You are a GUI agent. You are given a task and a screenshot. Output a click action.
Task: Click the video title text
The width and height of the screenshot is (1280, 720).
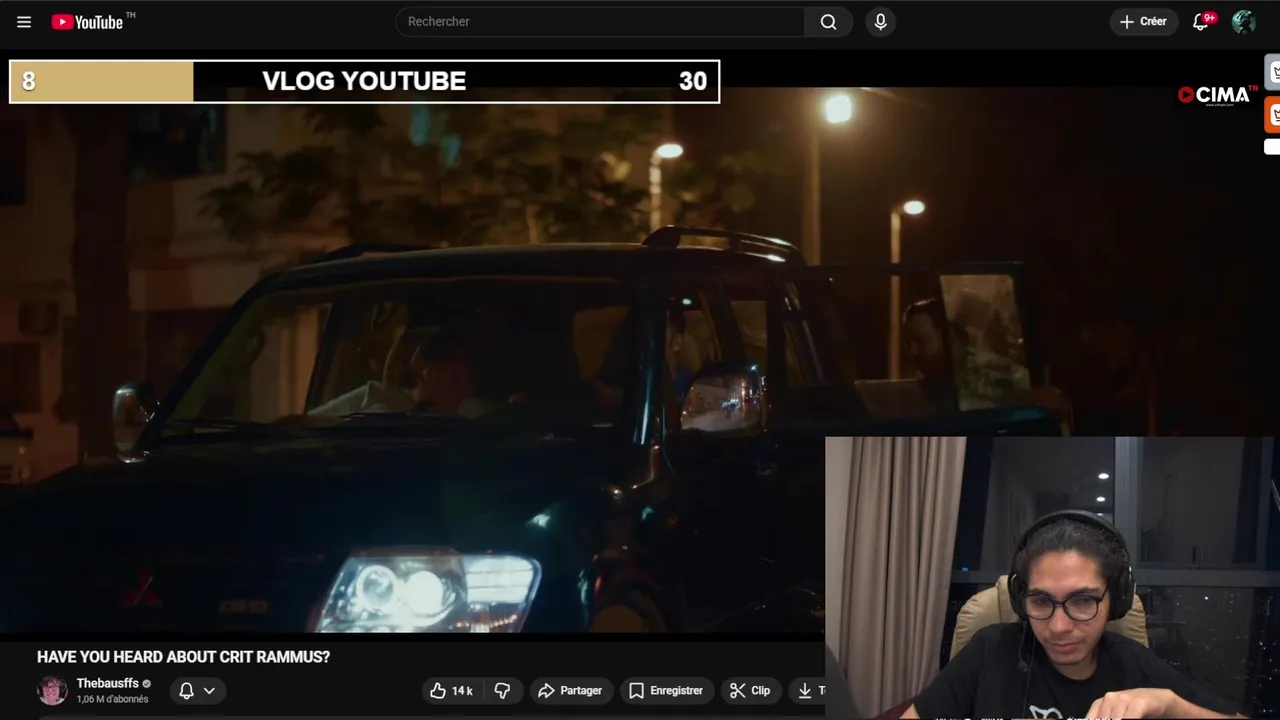[x=183, y=657]
